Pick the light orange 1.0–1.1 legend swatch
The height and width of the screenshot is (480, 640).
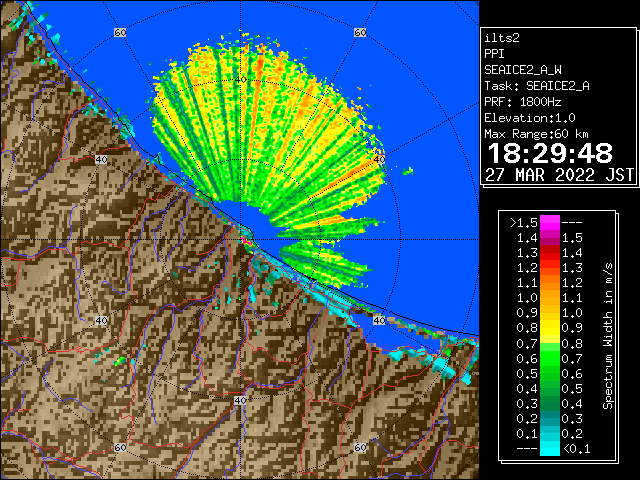click(x=550, y=298)
